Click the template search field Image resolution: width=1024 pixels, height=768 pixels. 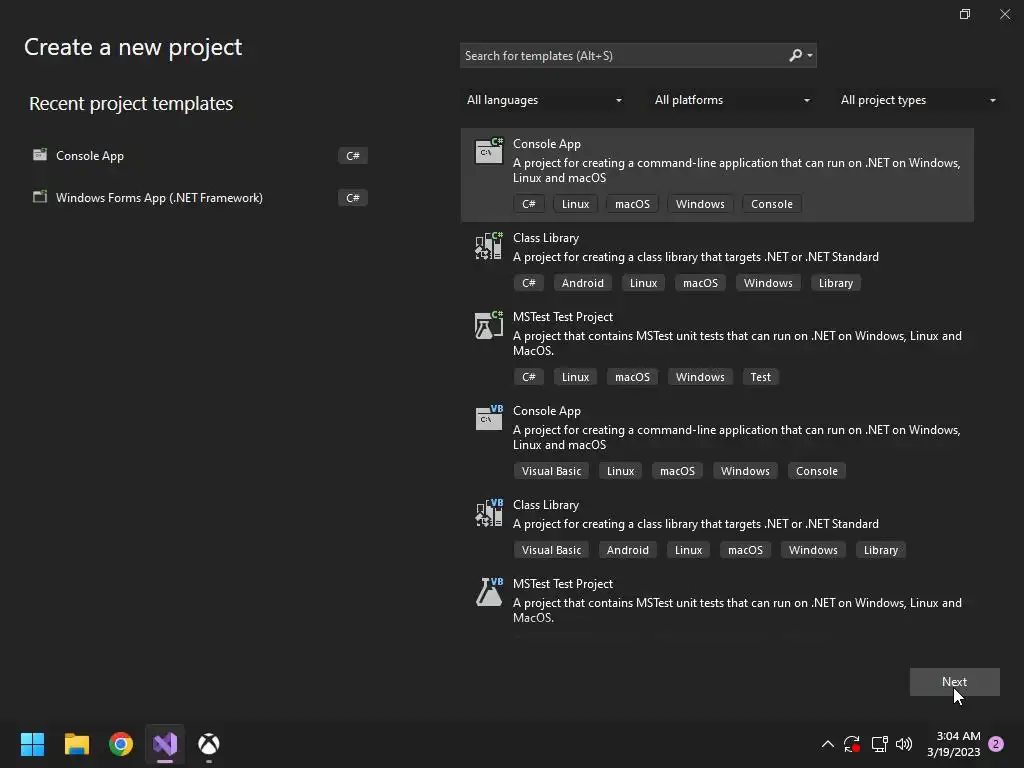click(x=638, y=56)
